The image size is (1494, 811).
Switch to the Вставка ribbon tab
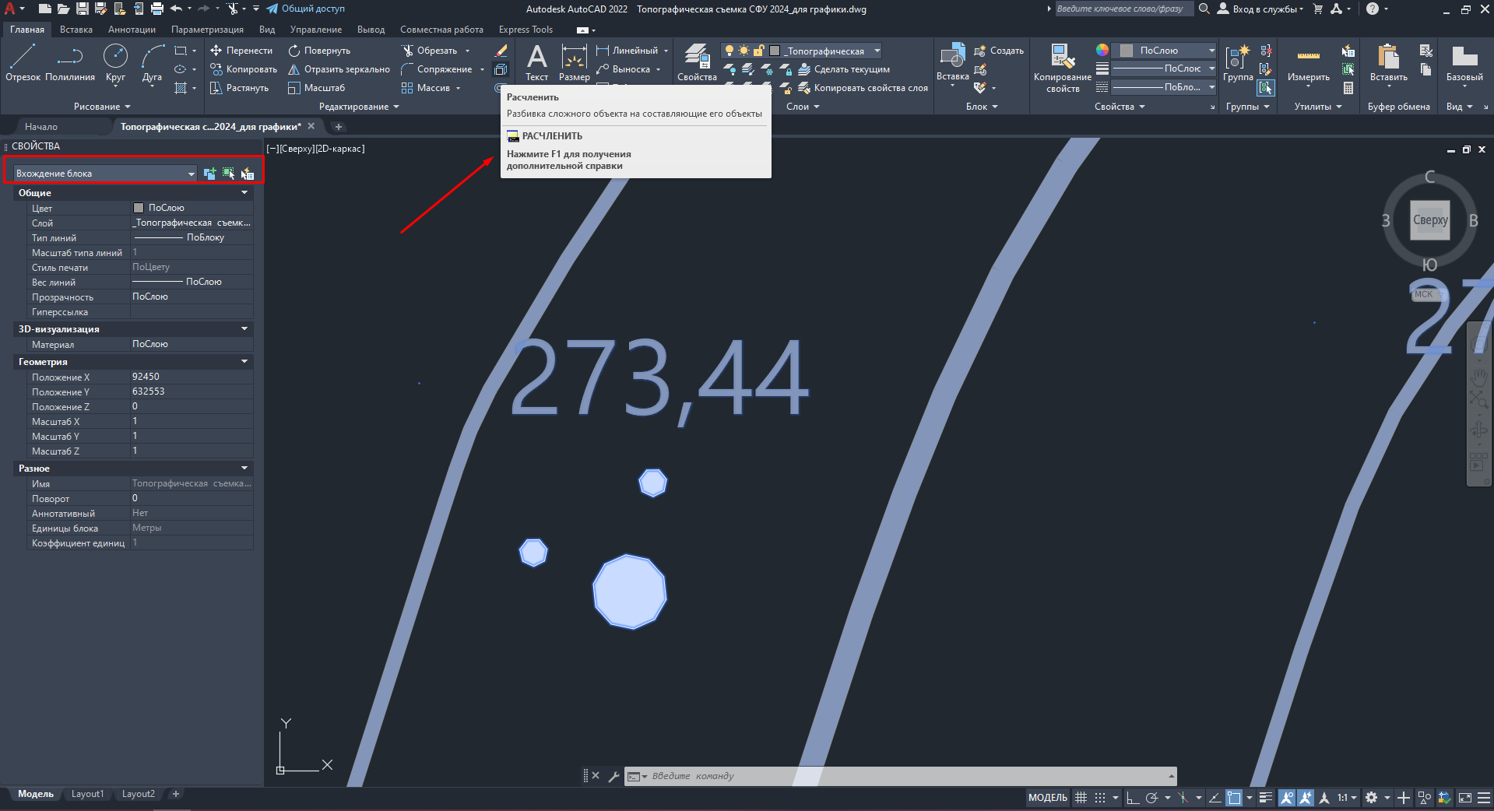(76, 30)
